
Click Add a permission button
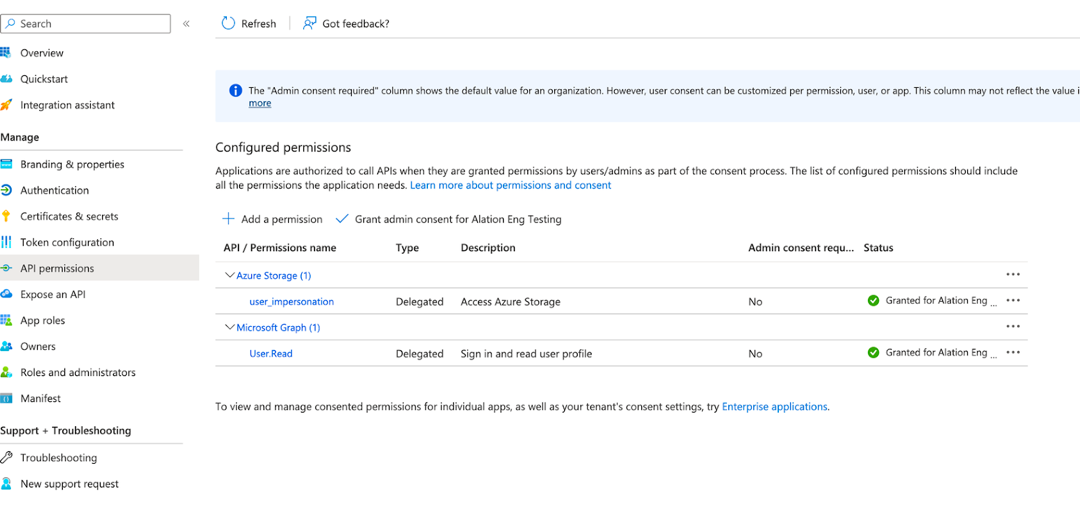(x=272, y=219)
